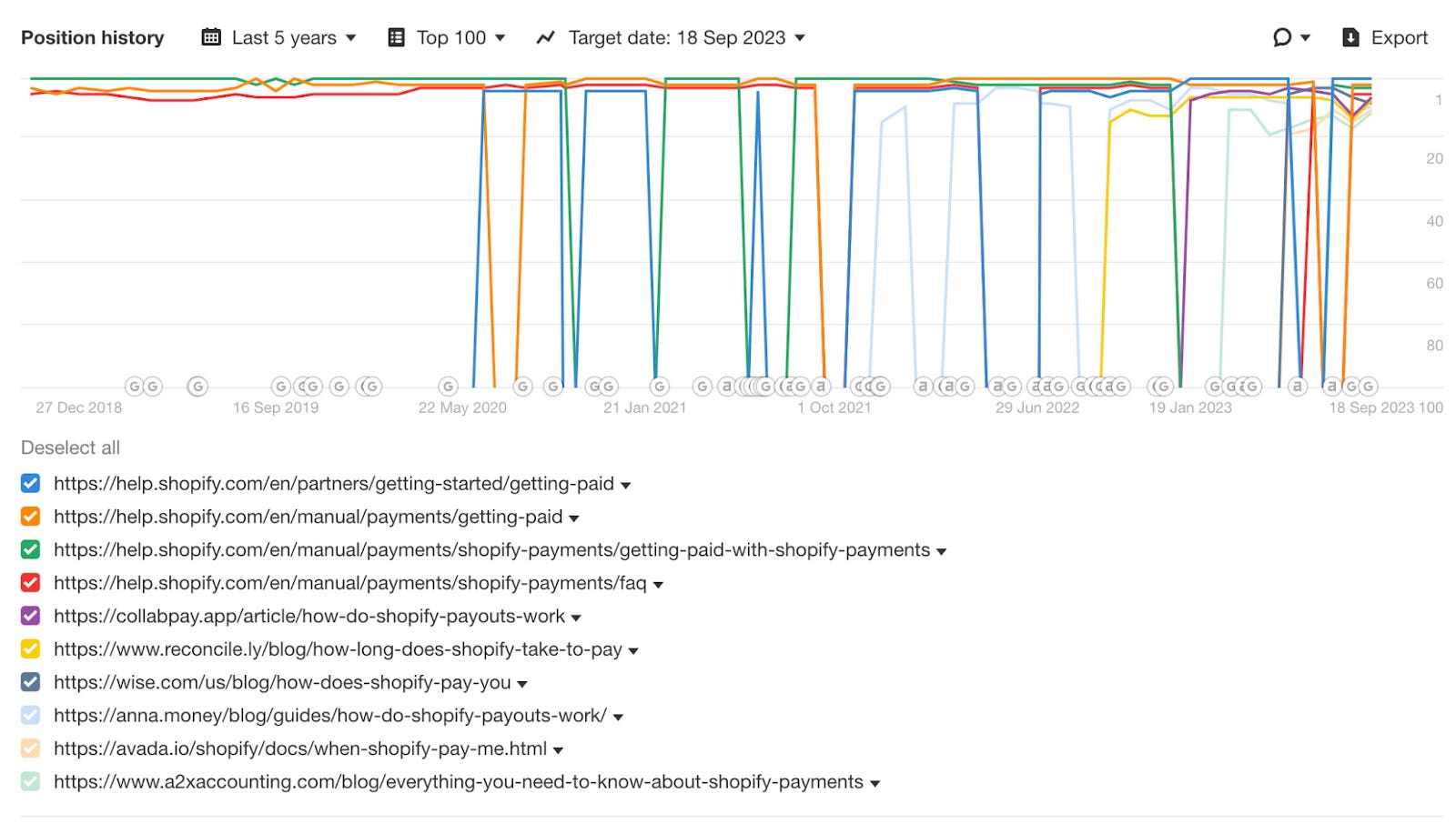Click the Position history heading
Viewport: 1456px width, 824px height.
tap(93, 37)
